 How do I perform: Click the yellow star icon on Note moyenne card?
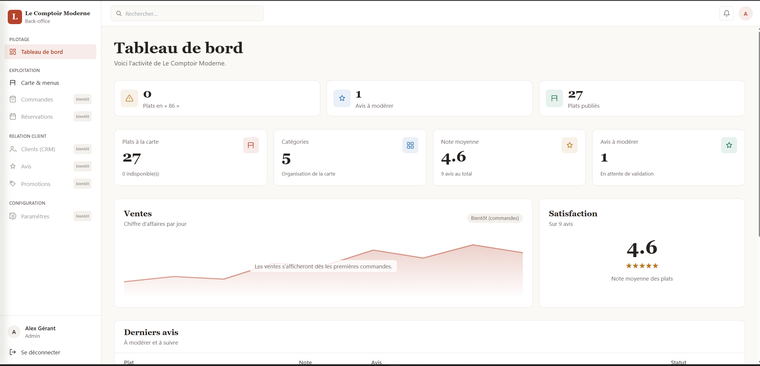click(x=570, y=145)
